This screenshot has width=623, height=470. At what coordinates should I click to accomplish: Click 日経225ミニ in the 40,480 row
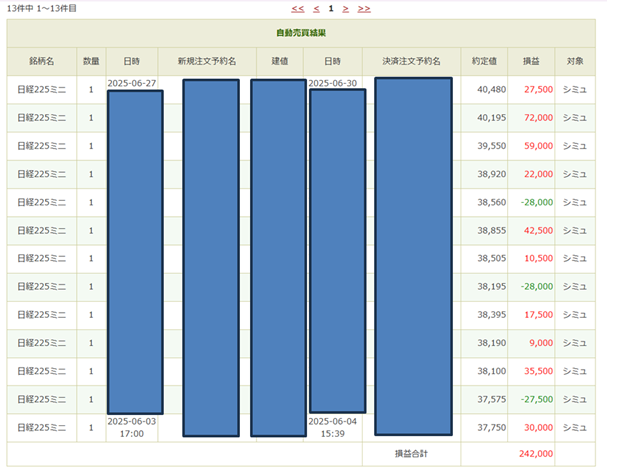point(42,90)
